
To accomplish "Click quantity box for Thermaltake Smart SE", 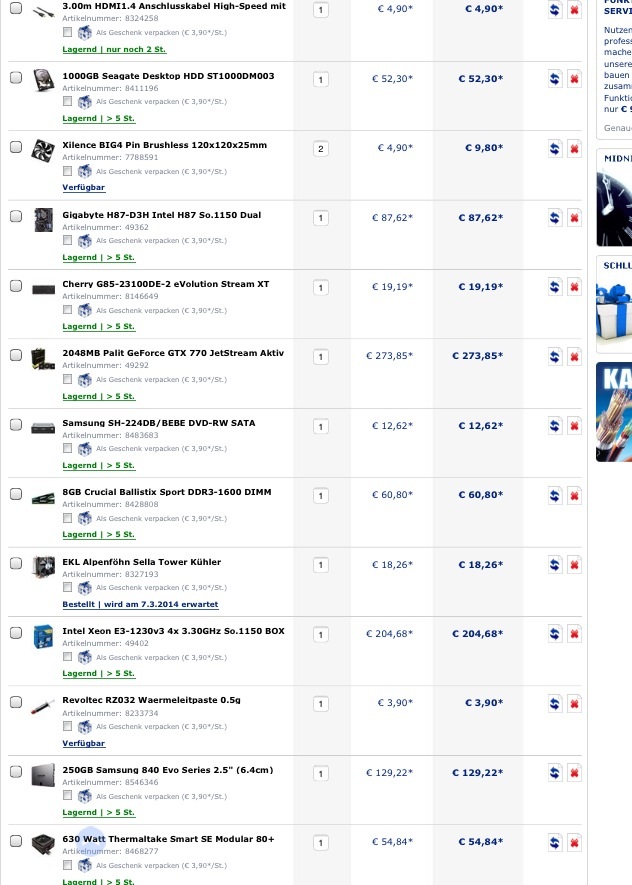I will coord(321,843).
